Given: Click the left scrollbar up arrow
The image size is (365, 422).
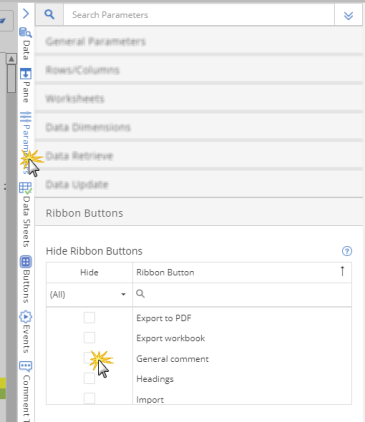Looking at the screenshot, I should click(11, 59).
